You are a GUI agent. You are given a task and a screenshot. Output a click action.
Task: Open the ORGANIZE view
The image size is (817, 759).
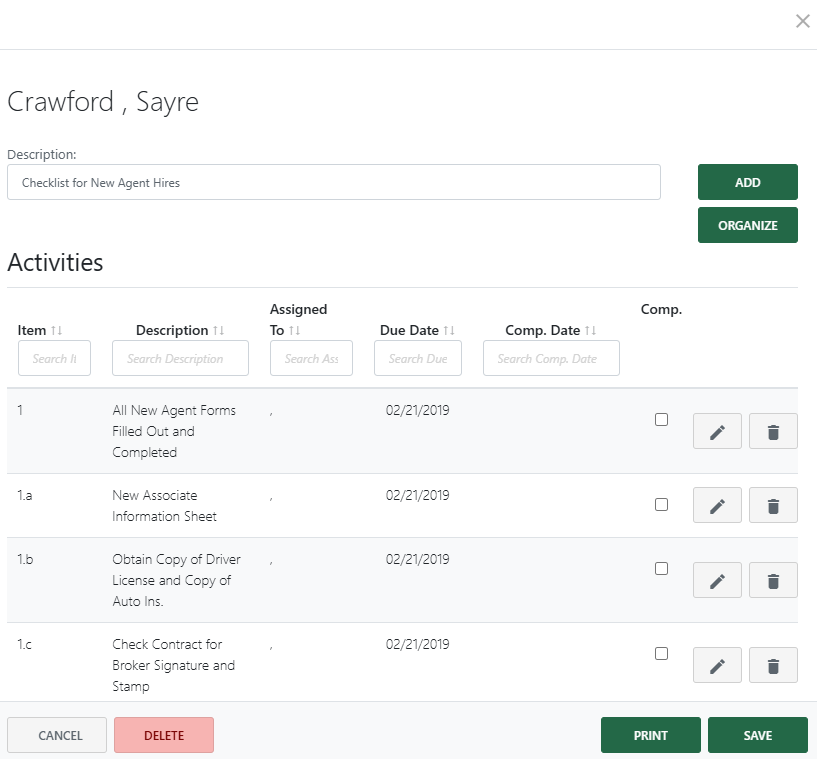(747, 225)
